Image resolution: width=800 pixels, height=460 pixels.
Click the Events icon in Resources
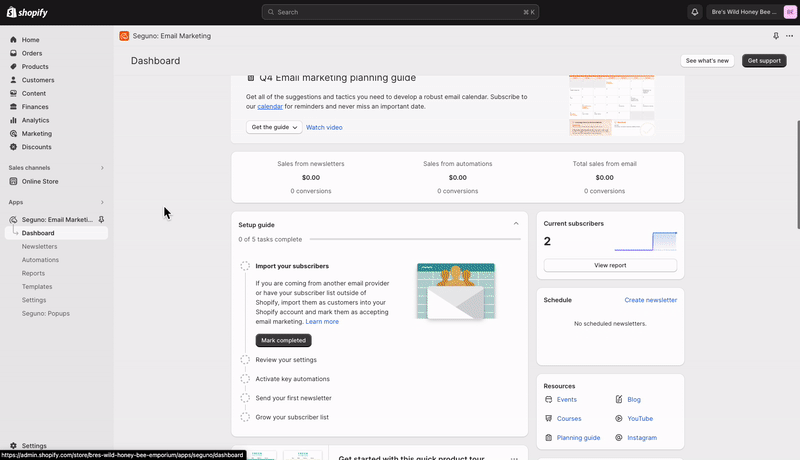coord(548,399)
